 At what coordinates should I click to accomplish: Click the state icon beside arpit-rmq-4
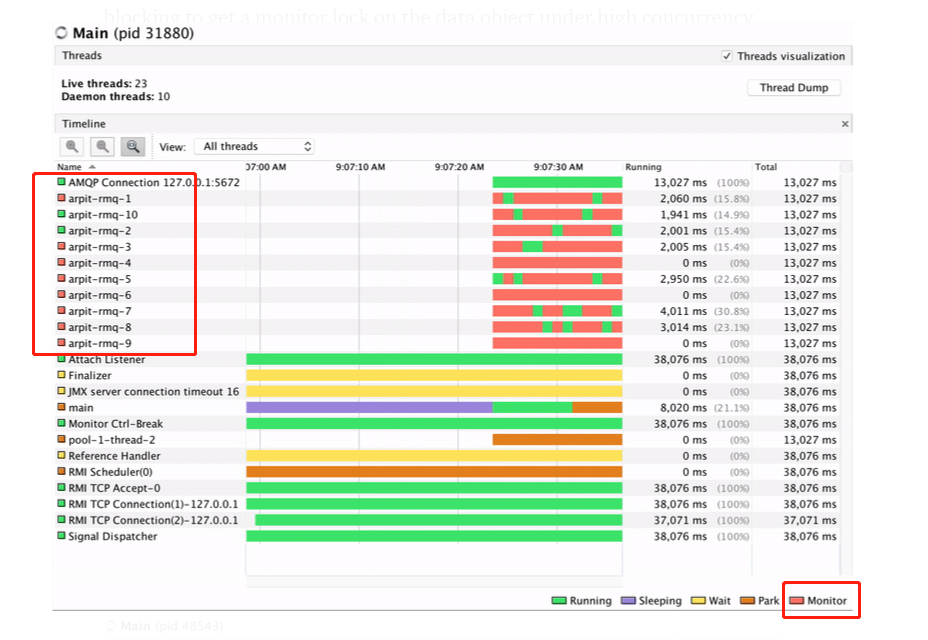pyautogui.click(x=61, y=262)
